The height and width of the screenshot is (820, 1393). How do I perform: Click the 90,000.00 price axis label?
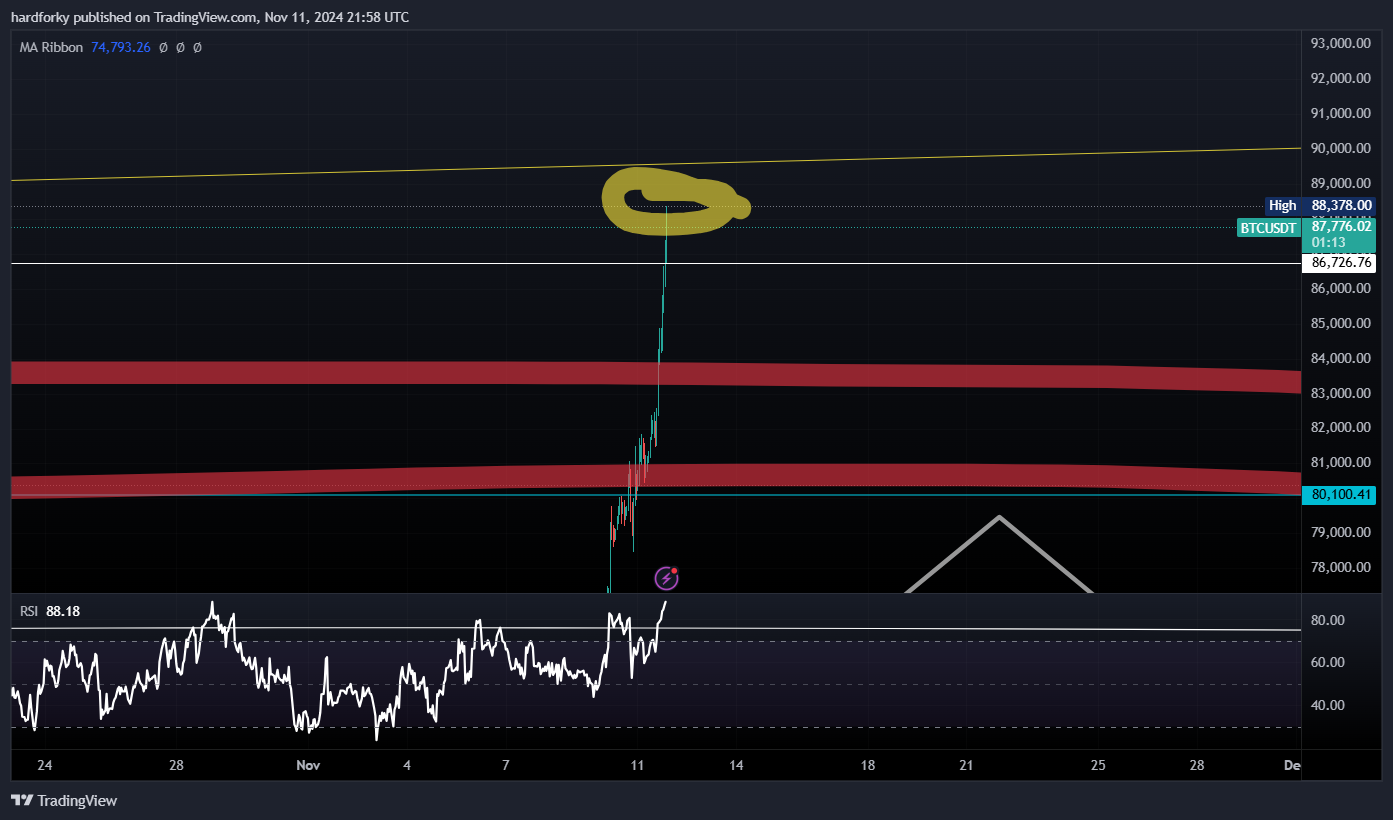click(1341, 148)
